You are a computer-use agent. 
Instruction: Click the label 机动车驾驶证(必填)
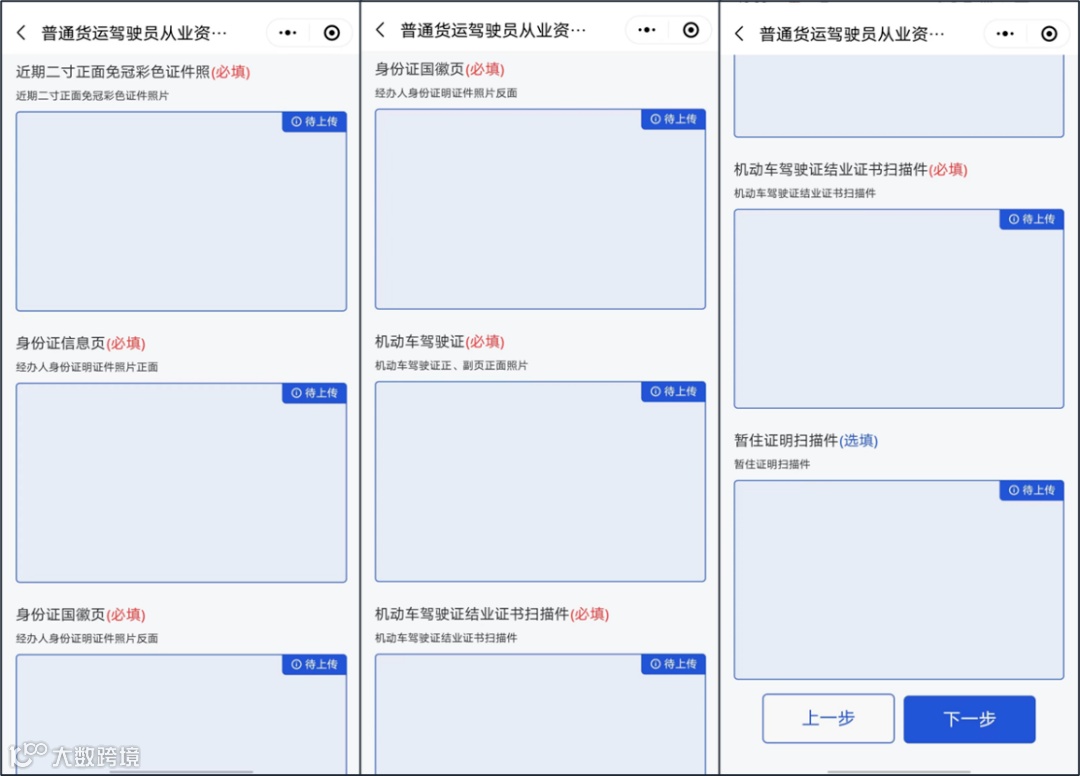tap(439, 342)
